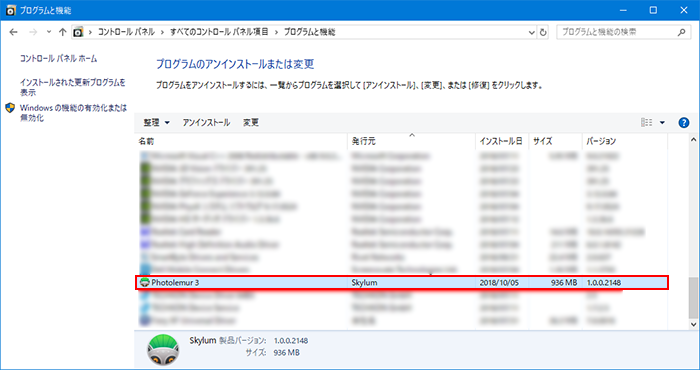The width and height of the screenshot is (700, 370).
Task: Click the vertical scrollbar thumb
Action: click(693, 297)
